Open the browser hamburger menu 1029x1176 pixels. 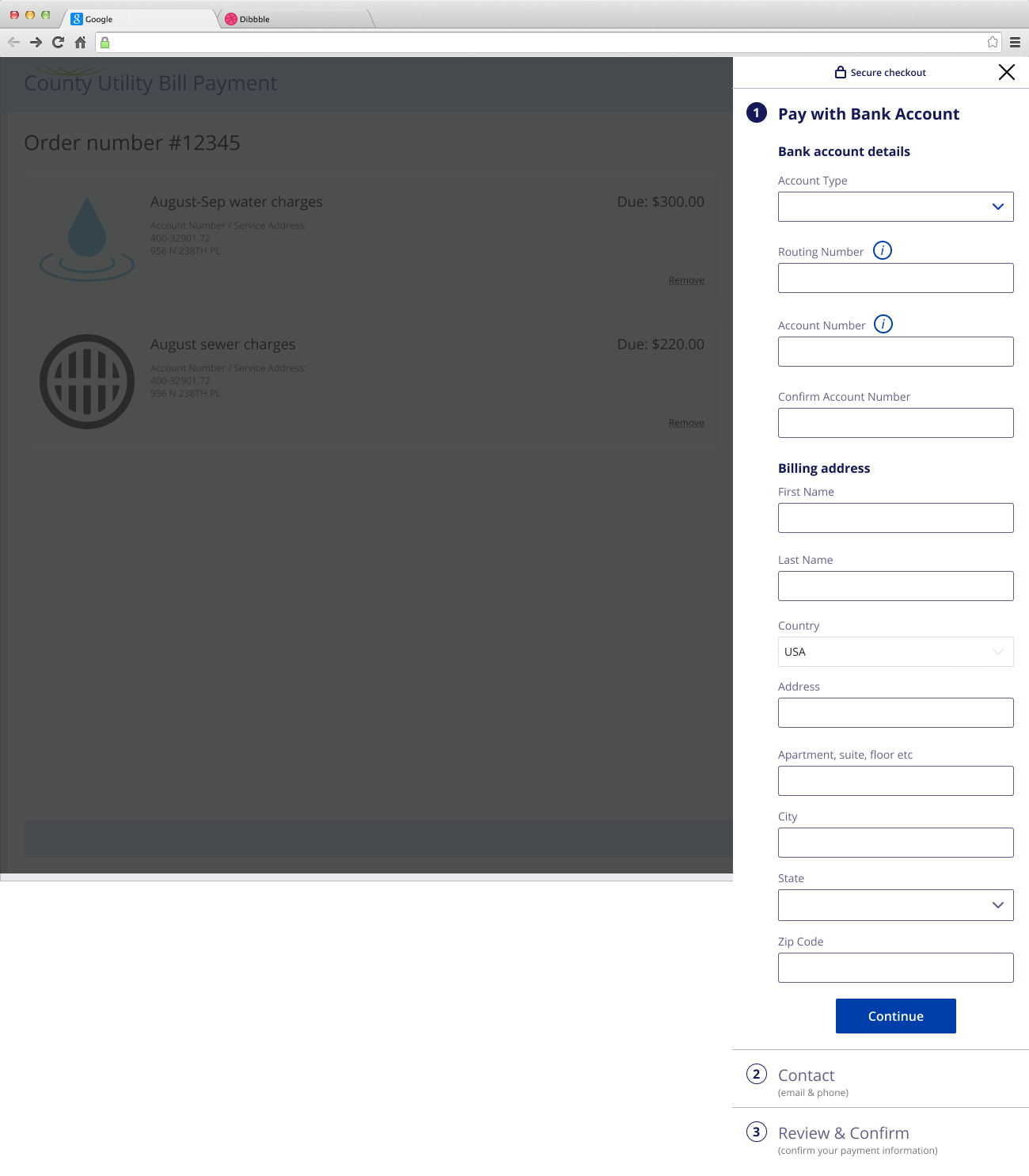(1015, 43)
